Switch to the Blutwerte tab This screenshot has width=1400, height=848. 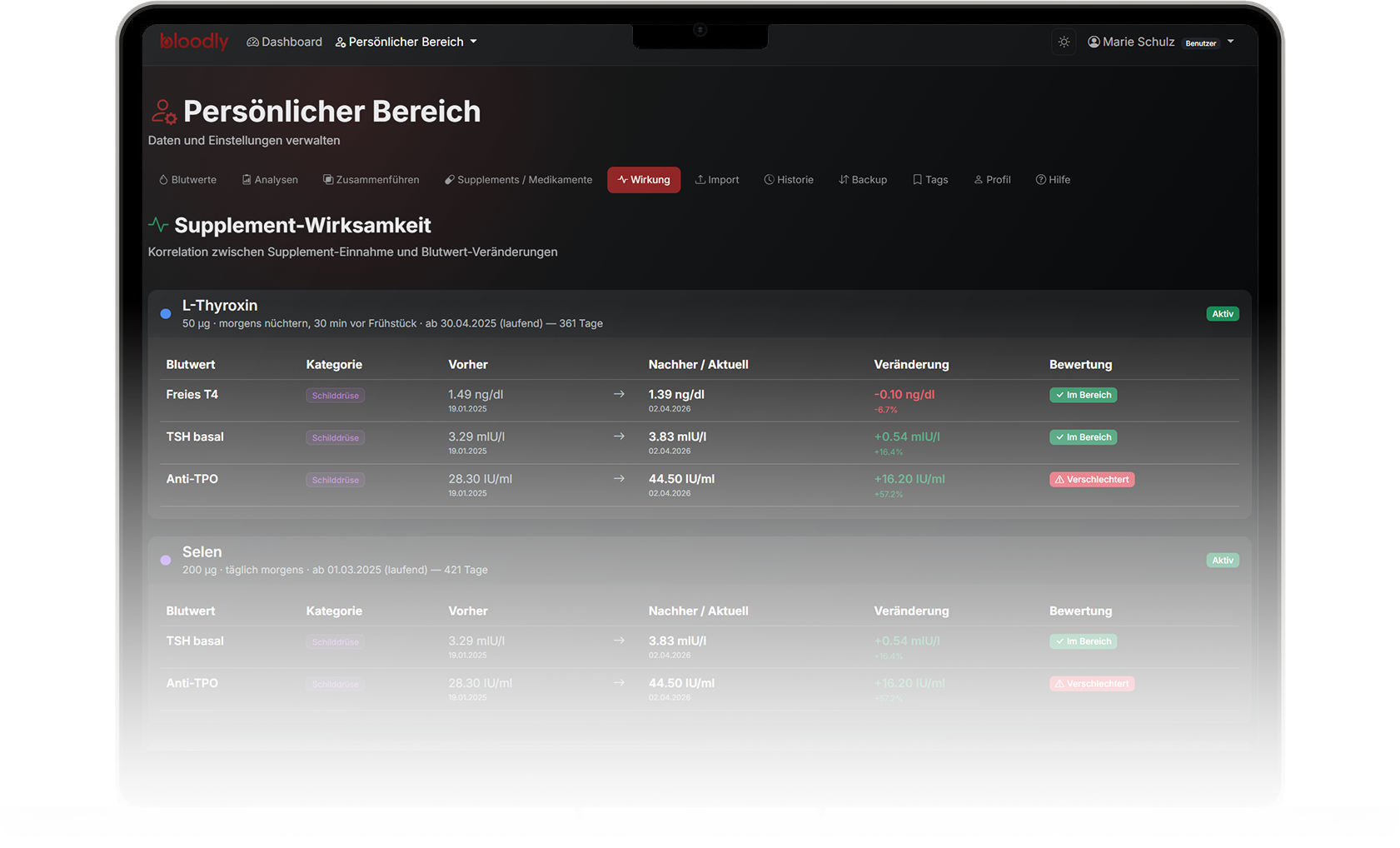[187, 180]
